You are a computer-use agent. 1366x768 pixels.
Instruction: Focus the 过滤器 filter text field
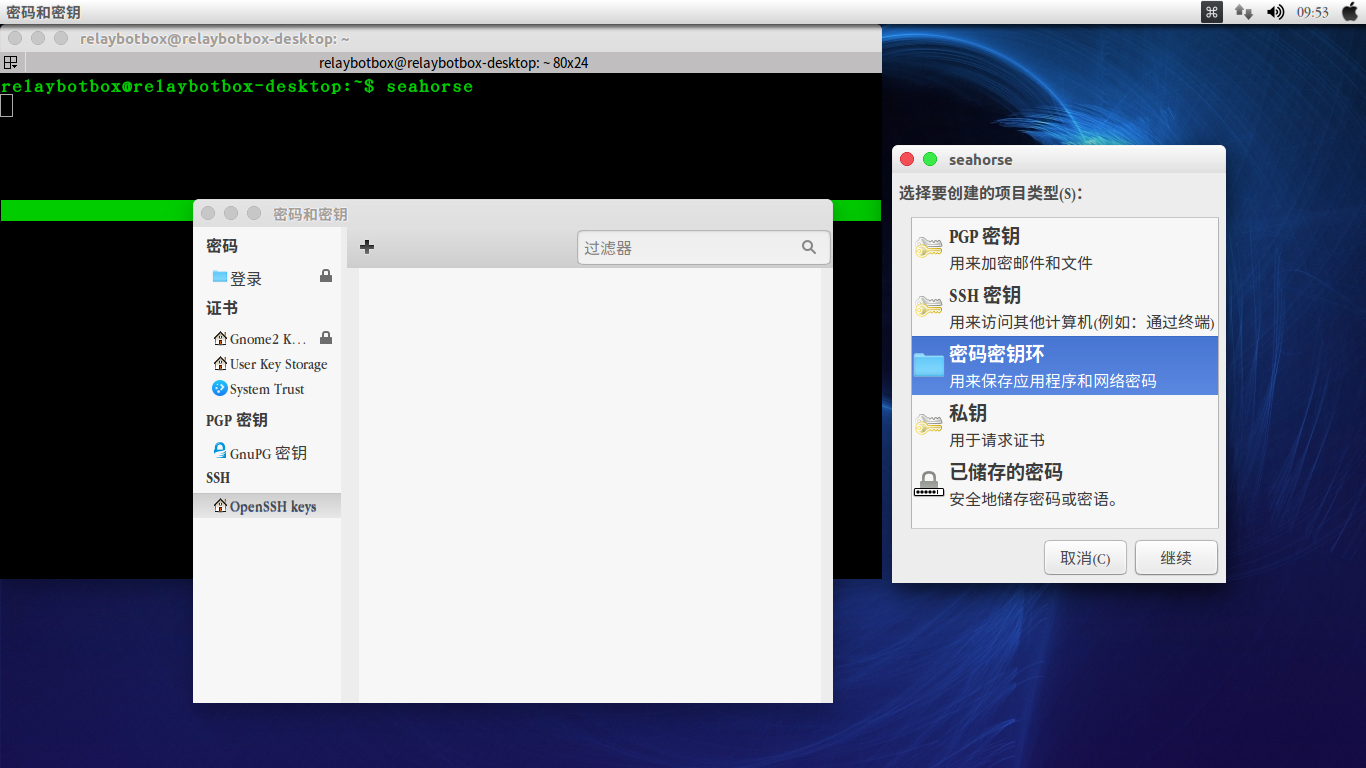[704, 247]
